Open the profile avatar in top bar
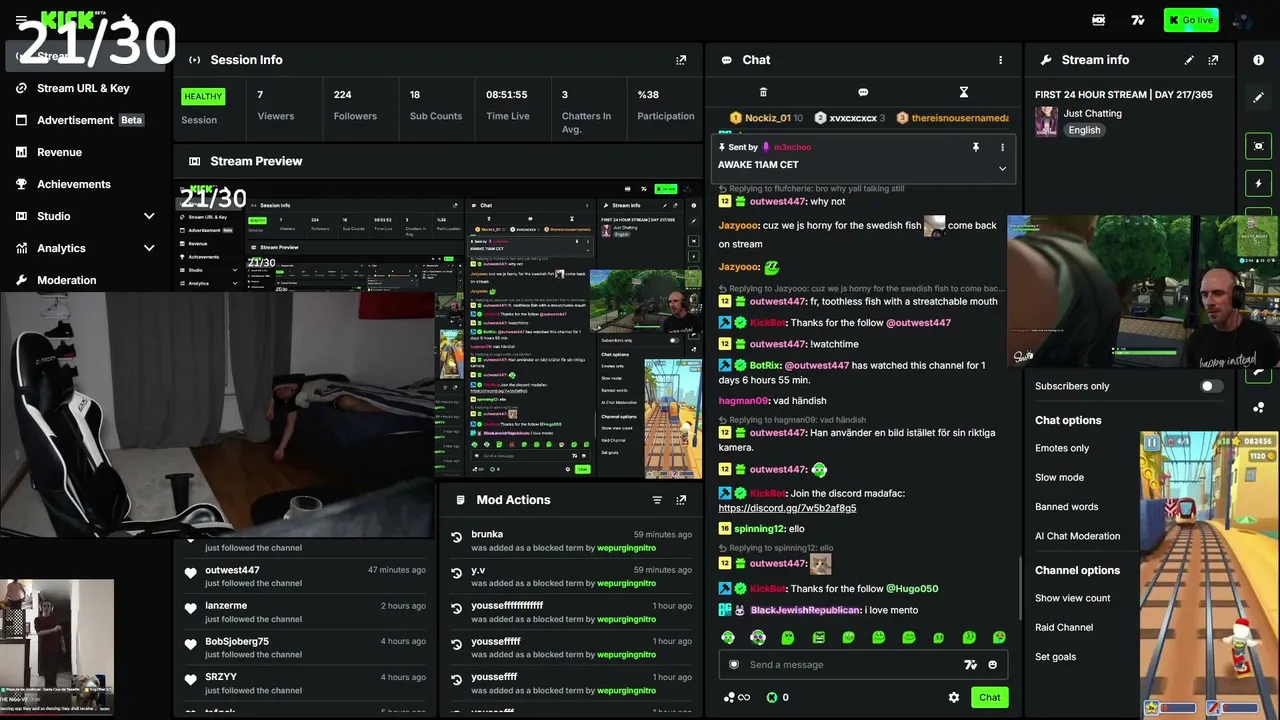The image size is (1280, 720). coord(1243,20)
